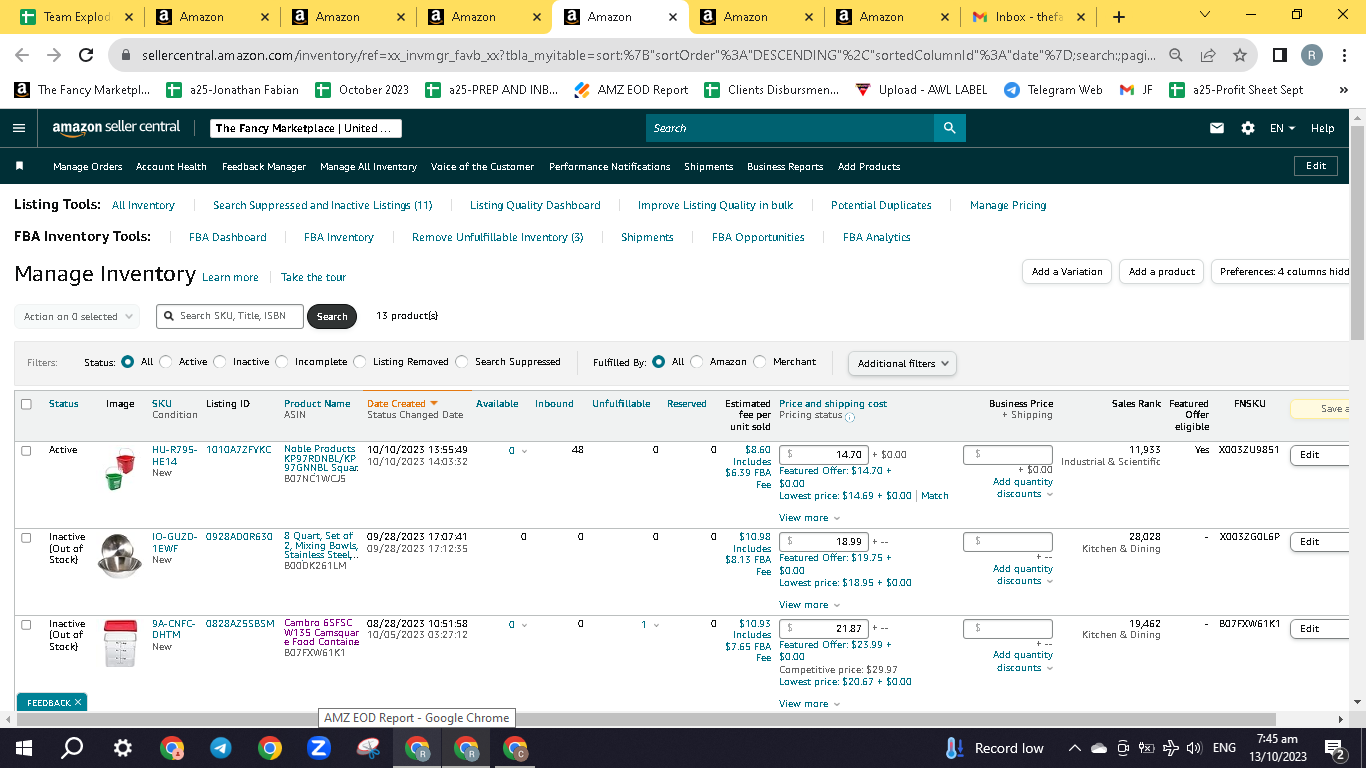1366x768 pixels.
Task: Expand View more for the Mixing Bowls row
Action: [x=809, y=605]
